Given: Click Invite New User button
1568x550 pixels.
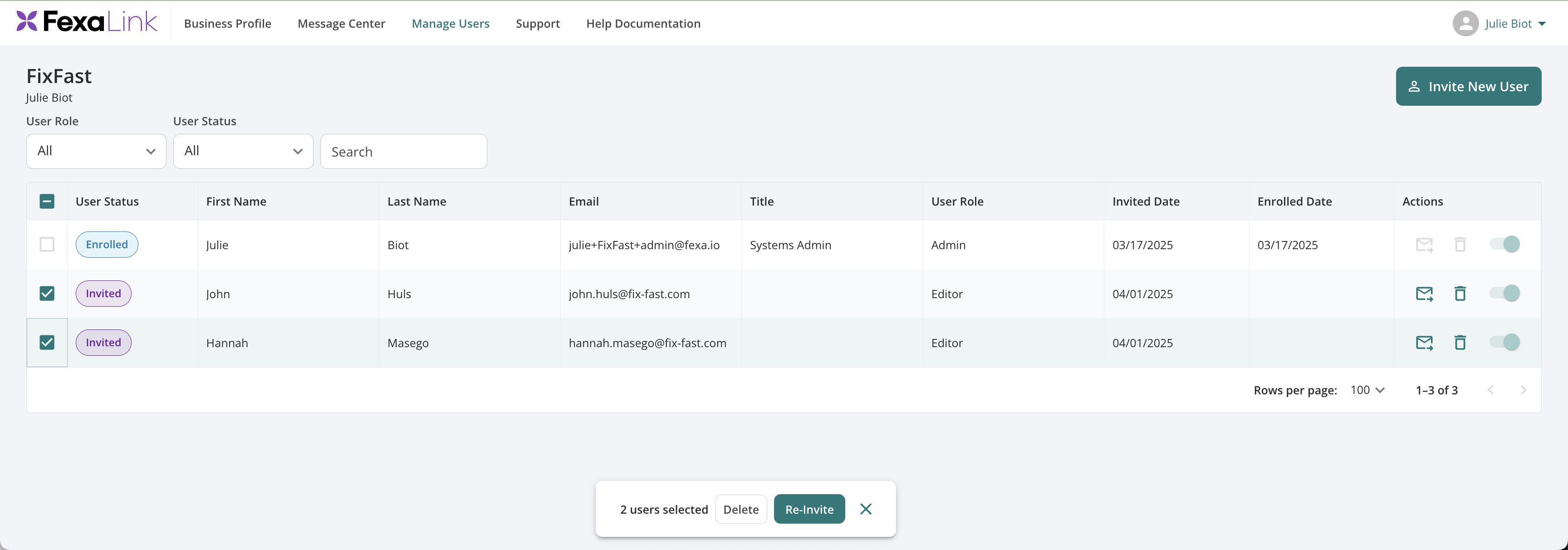Looking at the screenshot, I should 1468,86.
